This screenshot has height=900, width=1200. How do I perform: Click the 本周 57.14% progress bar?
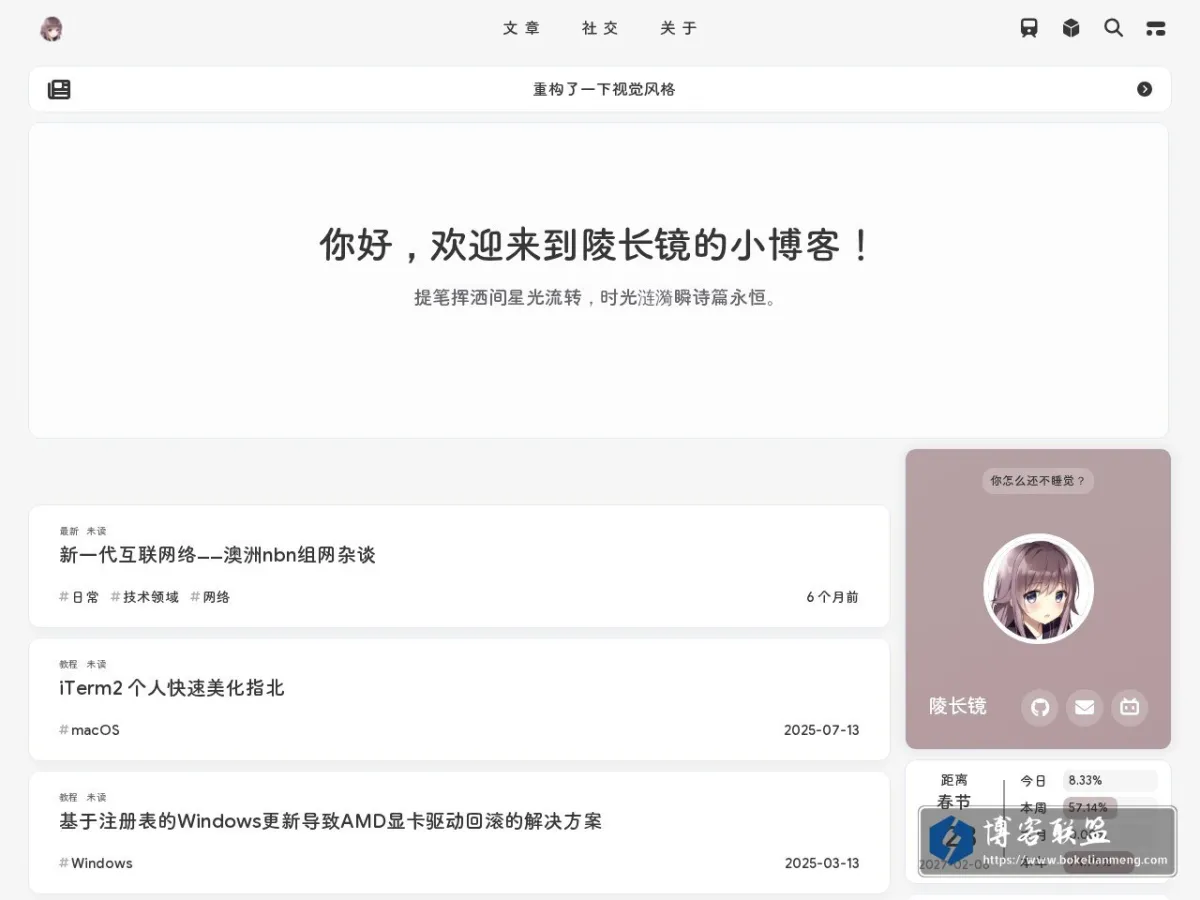[x=1110, y=807]
